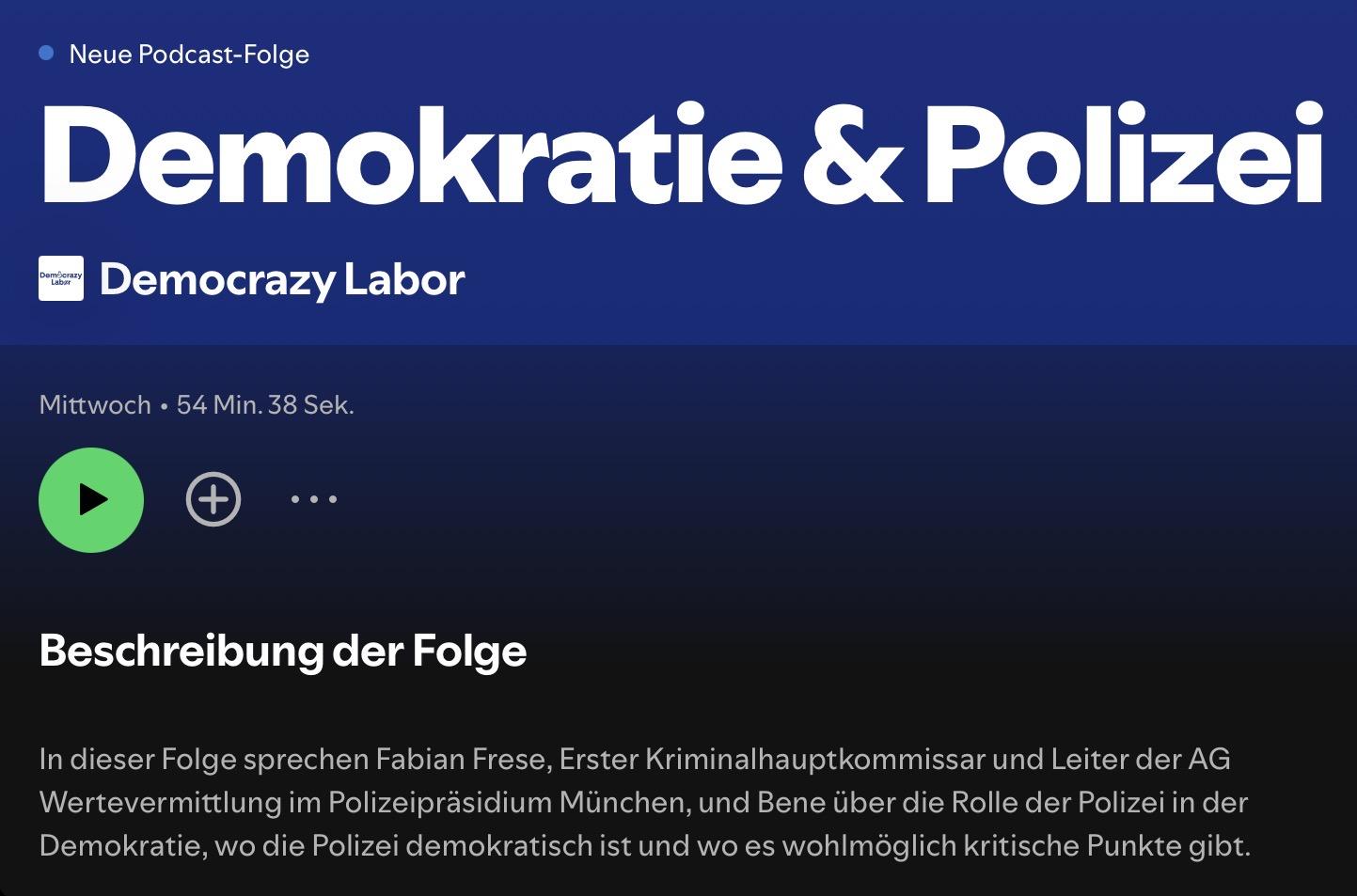Click the blue new-episode dot indicator
Screen dimensions: 1357x896
[x=46, y=54]
